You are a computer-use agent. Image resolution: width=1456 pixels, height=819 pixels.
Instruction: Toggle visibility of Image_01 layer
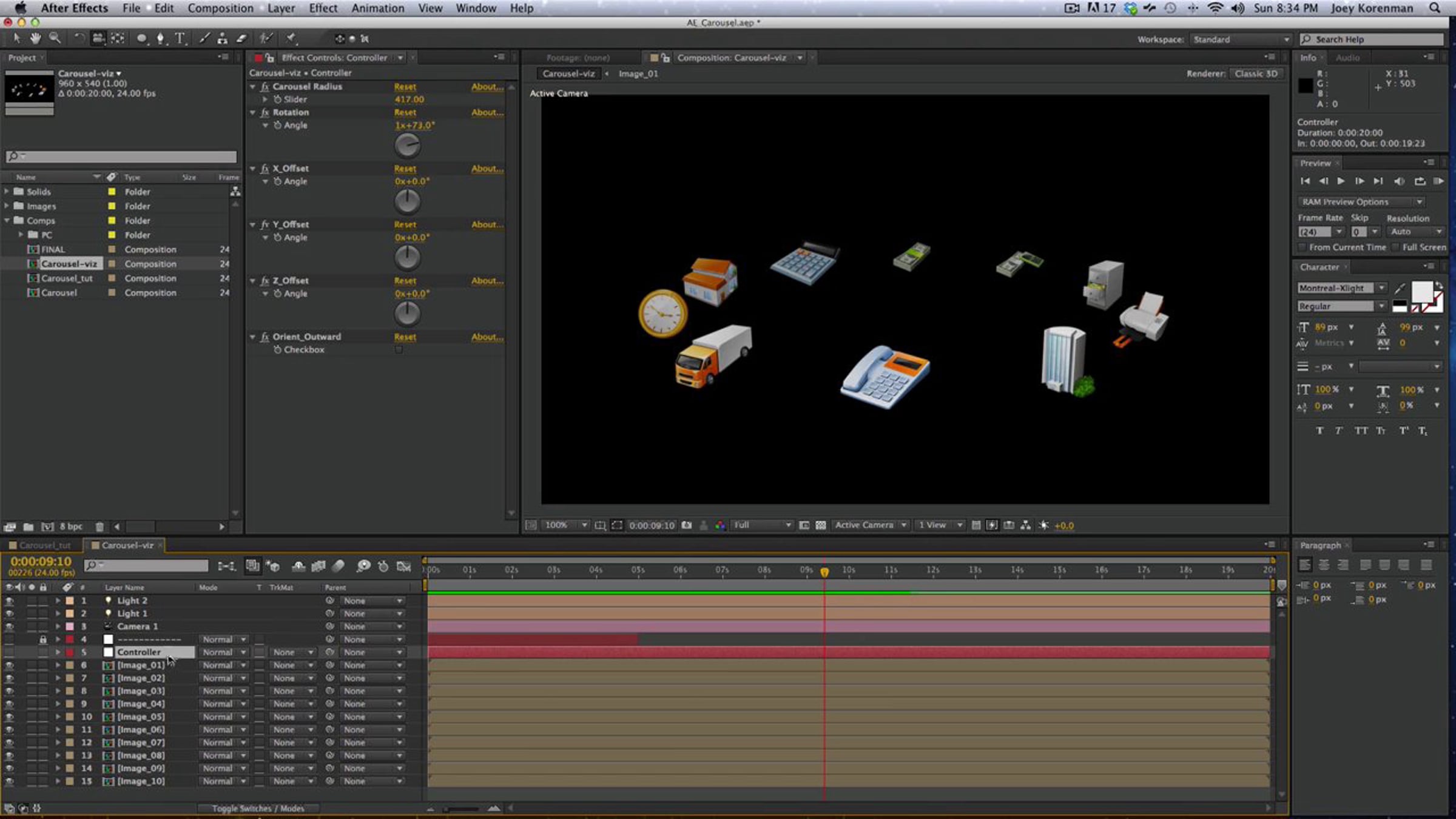click(x=9, y=666)
